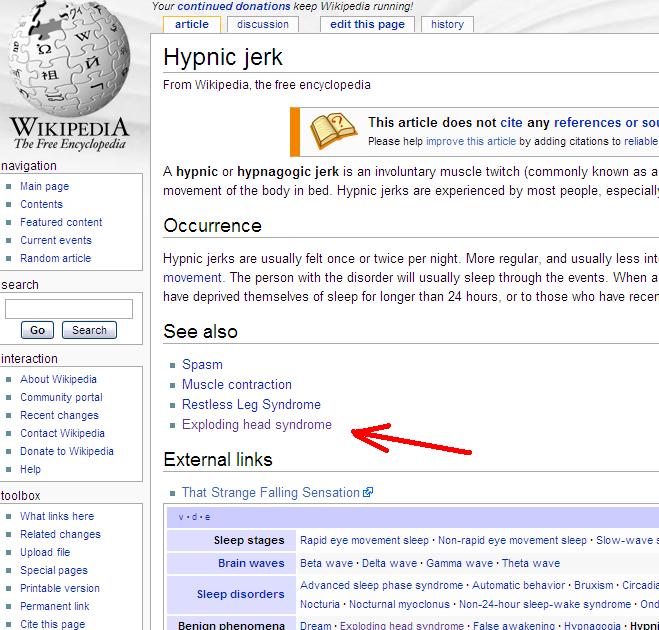The image size is (659, 630).
Task: Open the Spasm article link
Action: click(202, 365)
